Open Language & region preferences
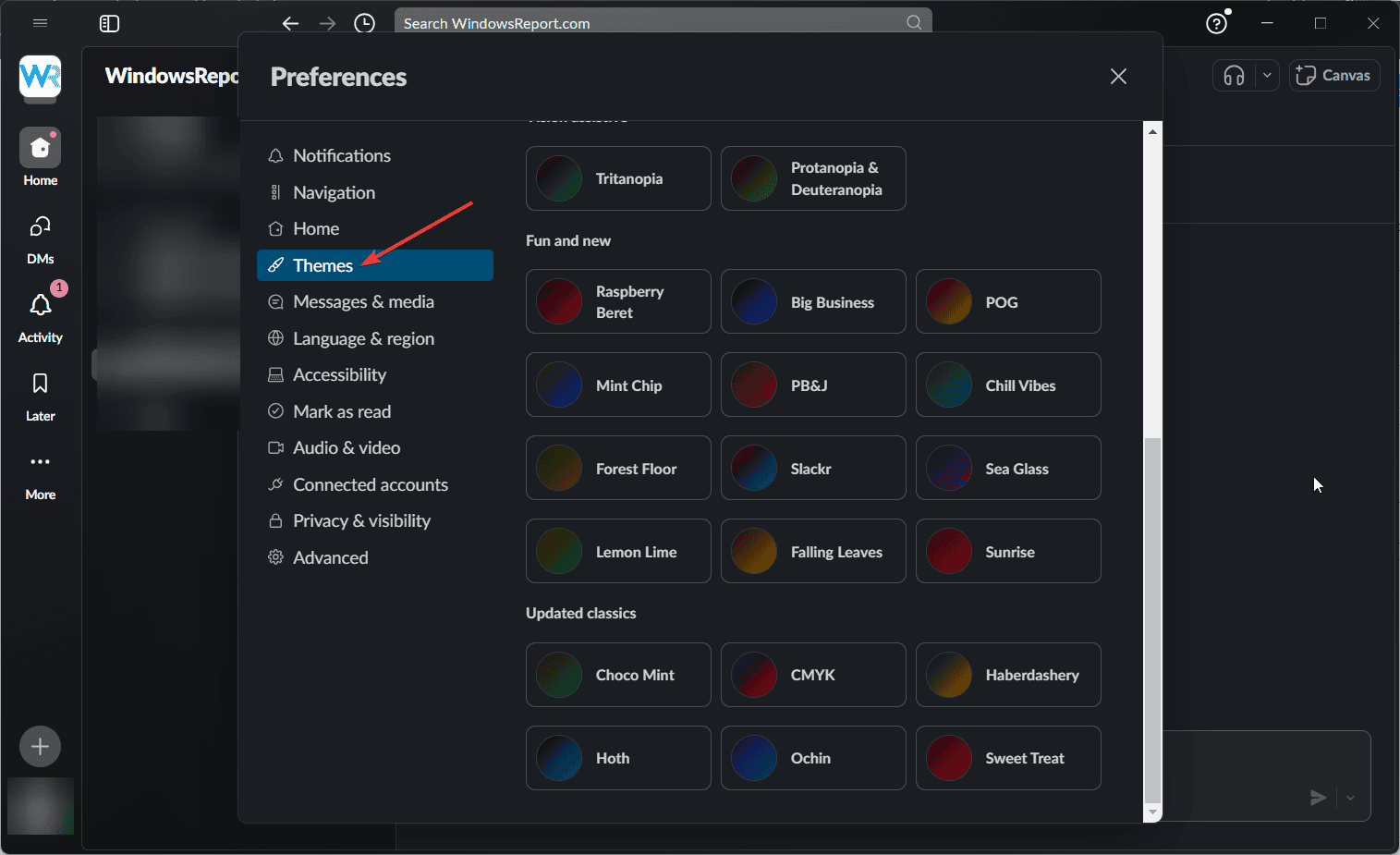Viewport: 1400px width, 855px height. 375,338
